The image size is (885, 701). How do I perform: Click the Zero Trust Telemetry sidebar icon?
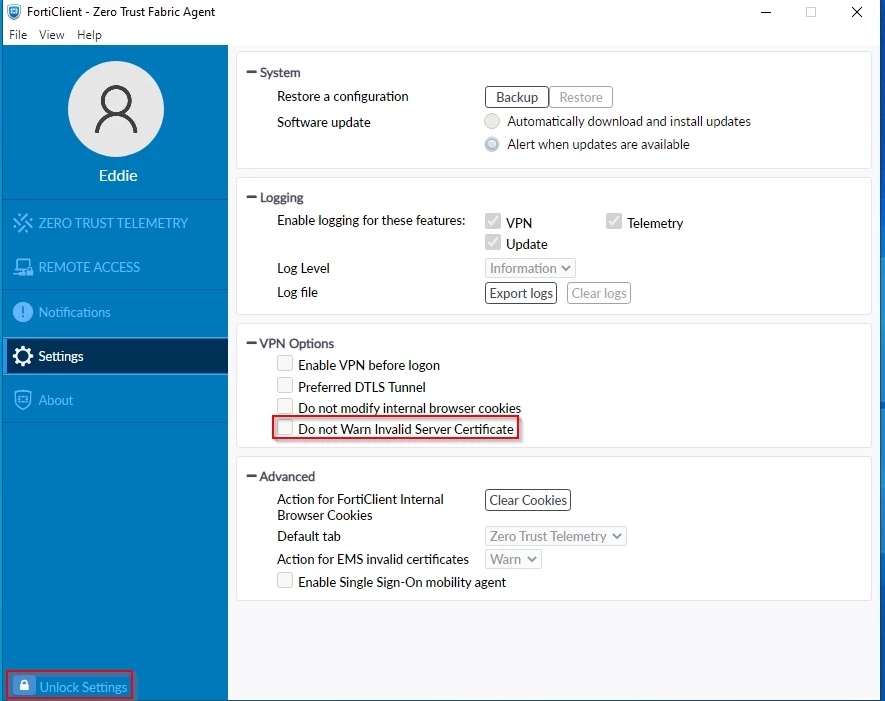pyautogui.click(x=23, y=223)
